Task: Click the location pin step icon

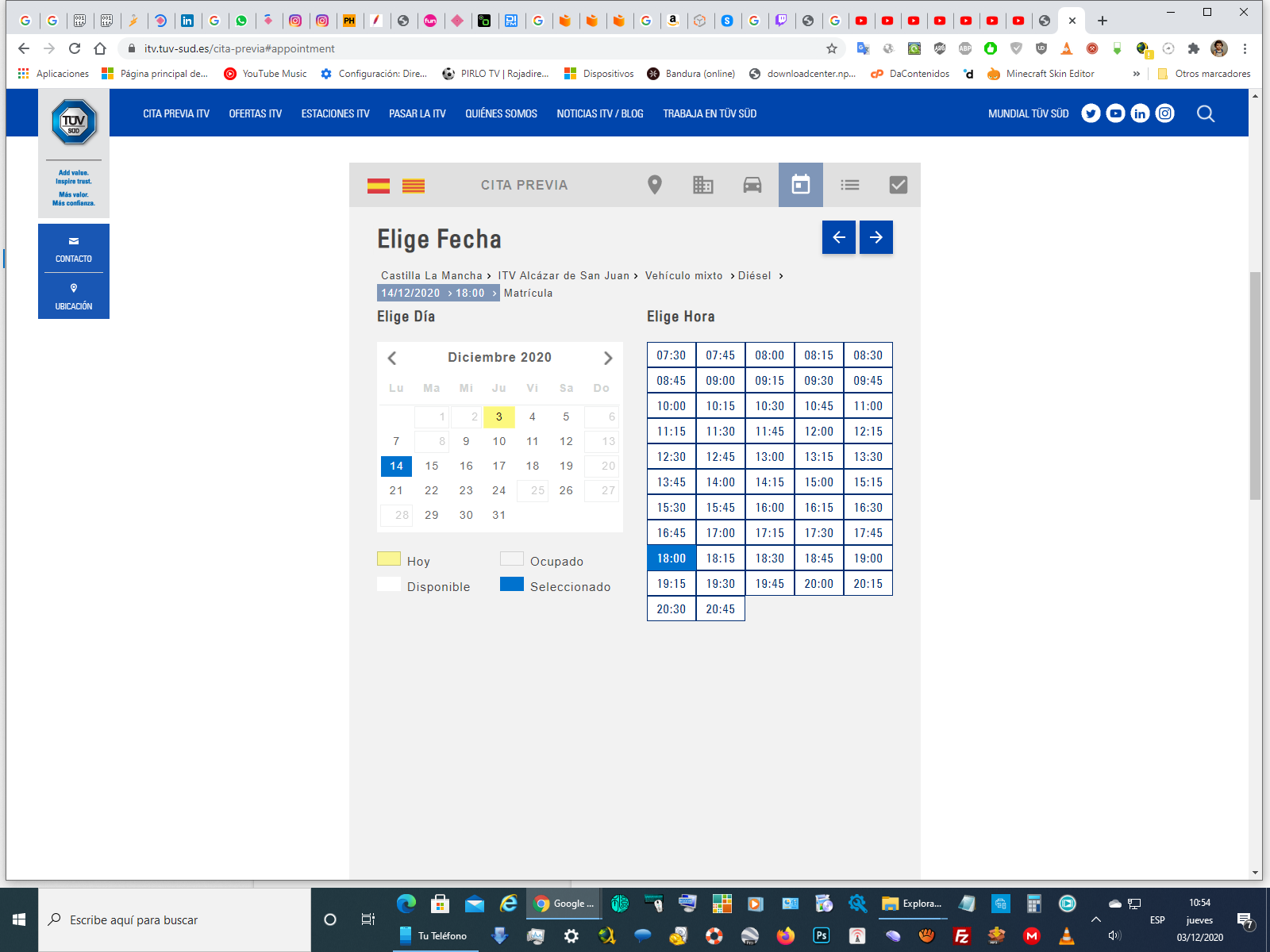Action: click(x=654, y=185)
